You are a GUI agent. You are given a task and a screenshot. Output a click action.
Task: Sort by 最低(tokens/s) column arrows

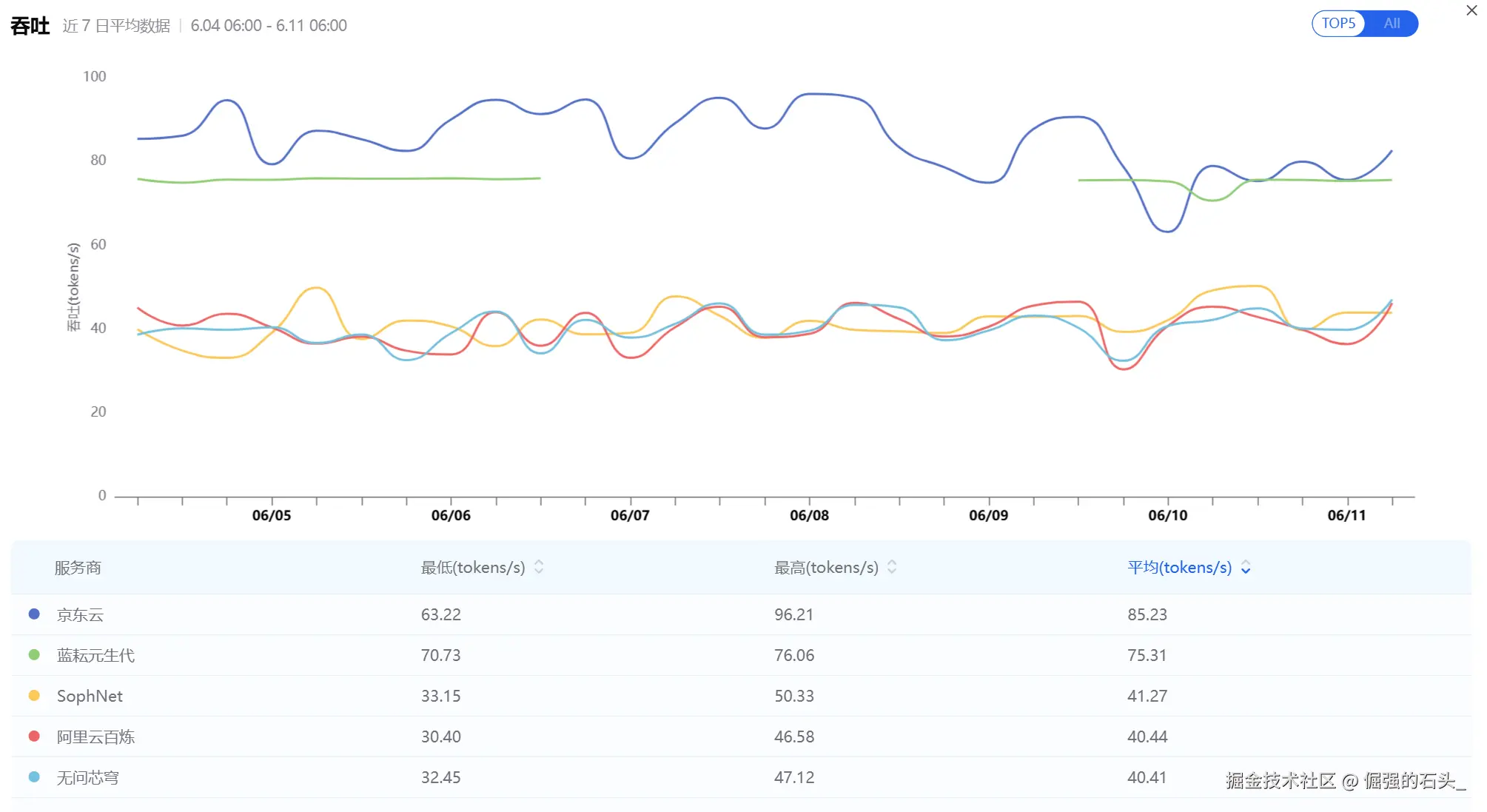coord(539,567)
